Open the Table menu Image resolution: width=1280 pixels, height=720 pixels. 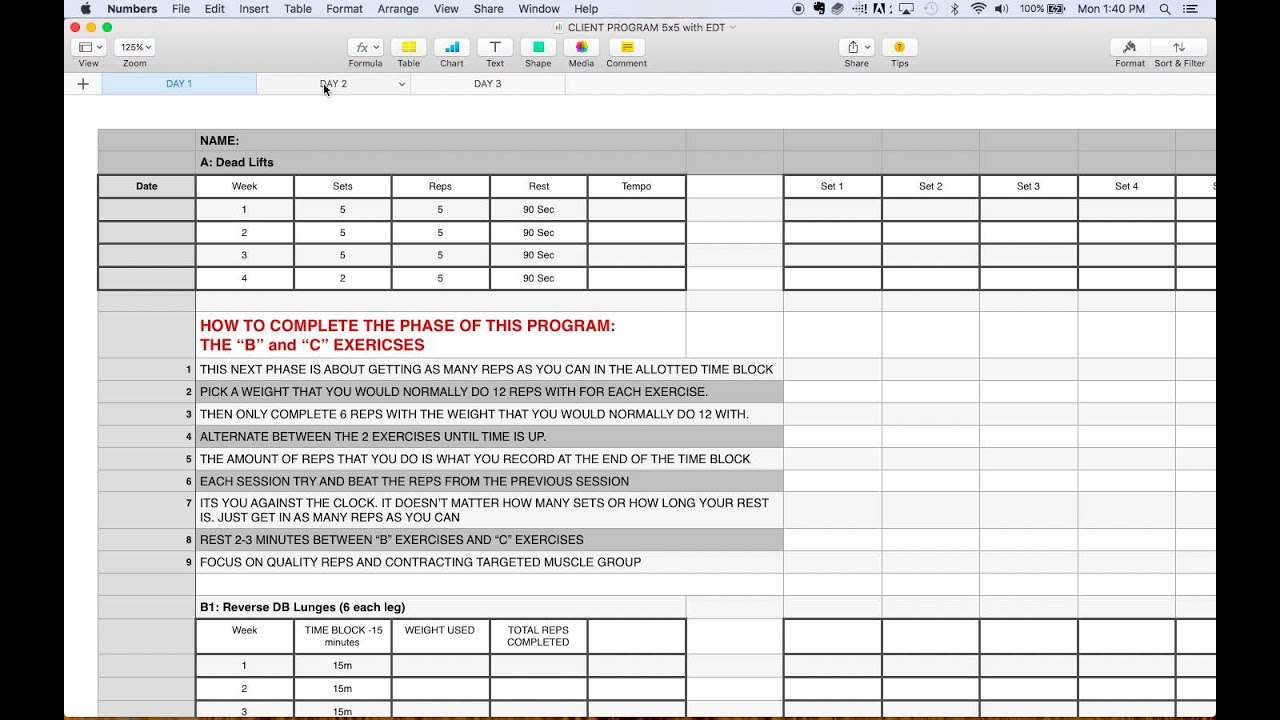pyautogui.click(x=298, y=9)
